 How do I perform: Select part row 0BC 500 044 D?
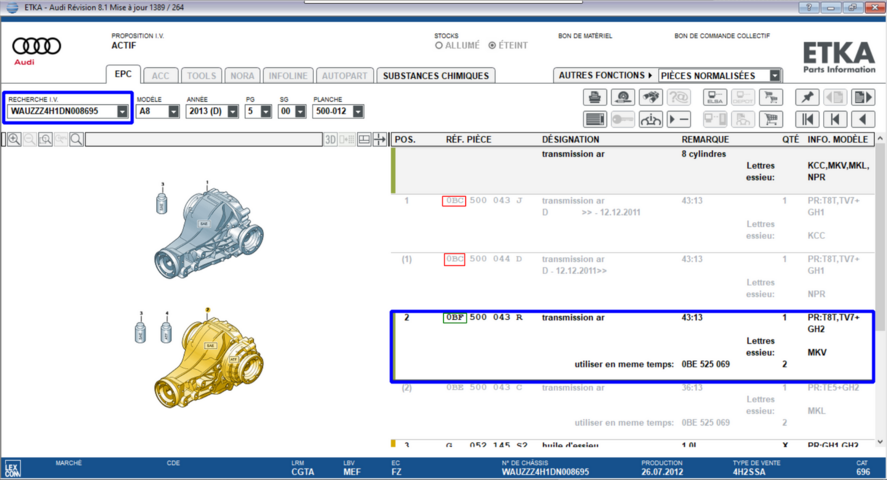click(x=632, y=282)
